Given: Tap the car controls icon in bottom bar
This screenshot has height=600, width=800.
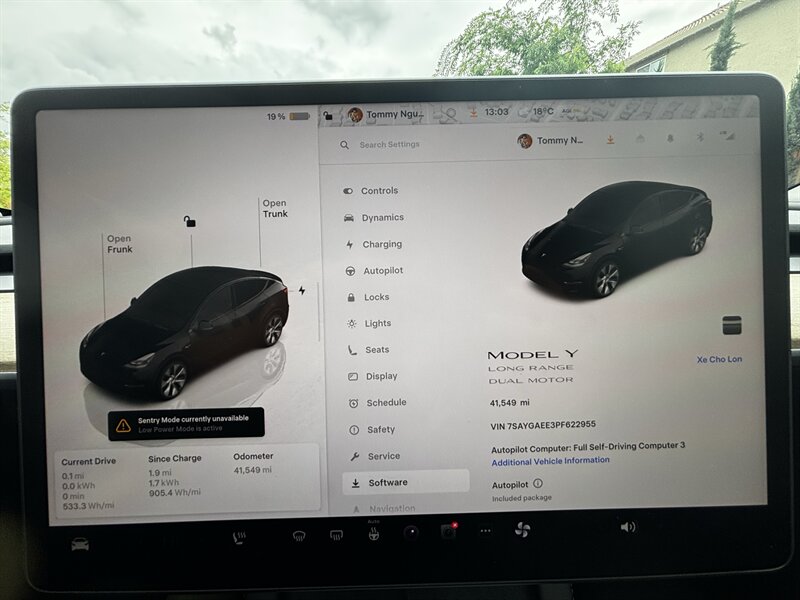Looking at the screenshot, I should coord(80,544).
